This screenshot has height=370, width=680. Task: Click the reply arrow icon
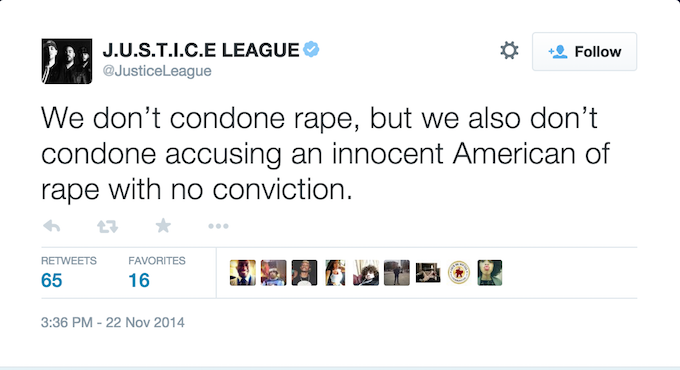point(52,226)
